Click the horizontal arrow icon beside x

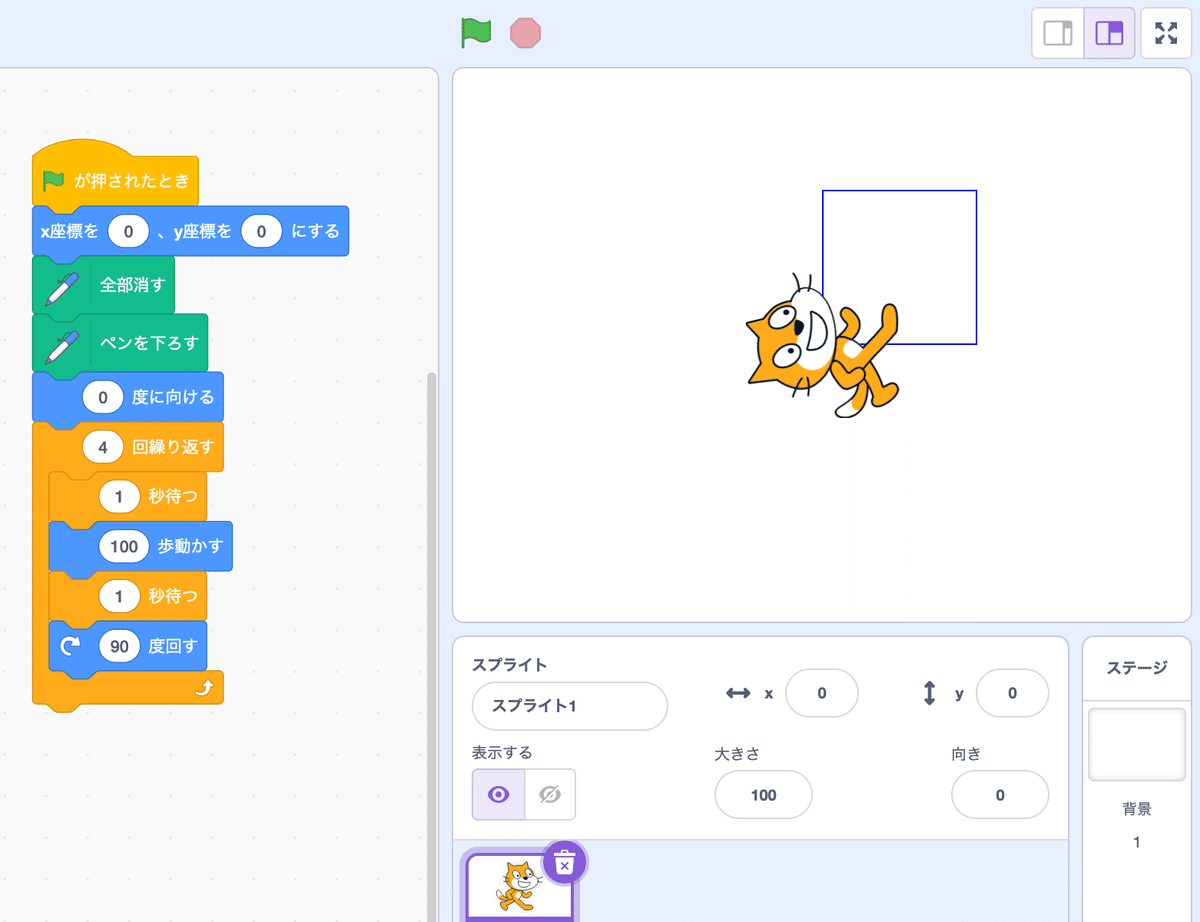tap(738, 693)
